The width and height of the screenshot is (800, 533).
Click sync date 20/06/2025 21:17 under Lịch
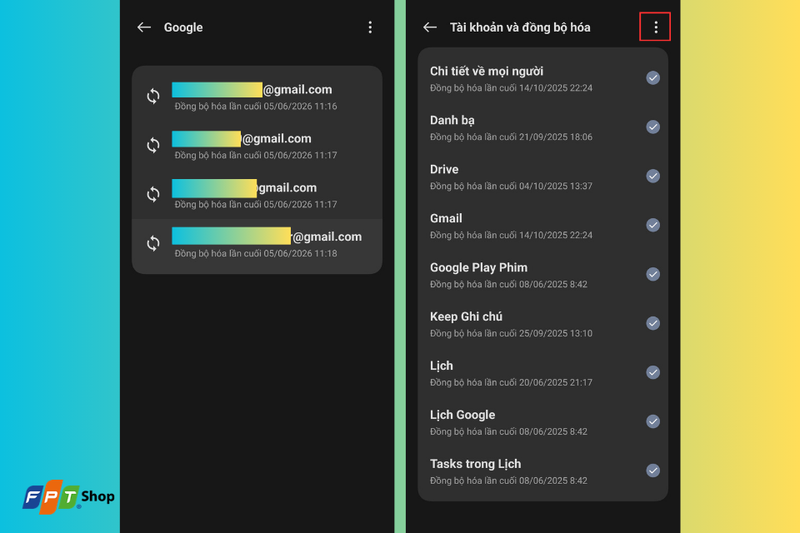(556, 383)
